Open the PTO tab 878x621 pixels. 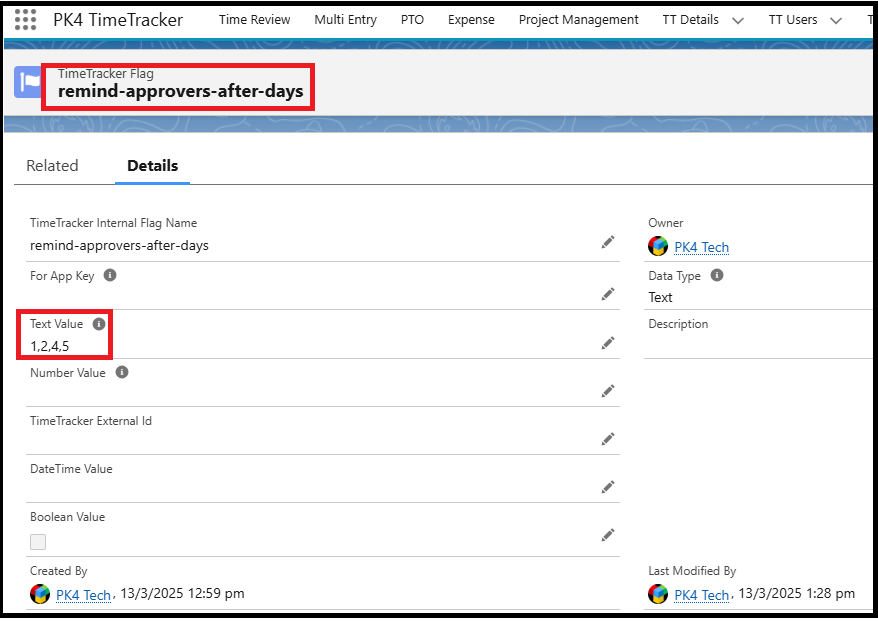[412, 20]
